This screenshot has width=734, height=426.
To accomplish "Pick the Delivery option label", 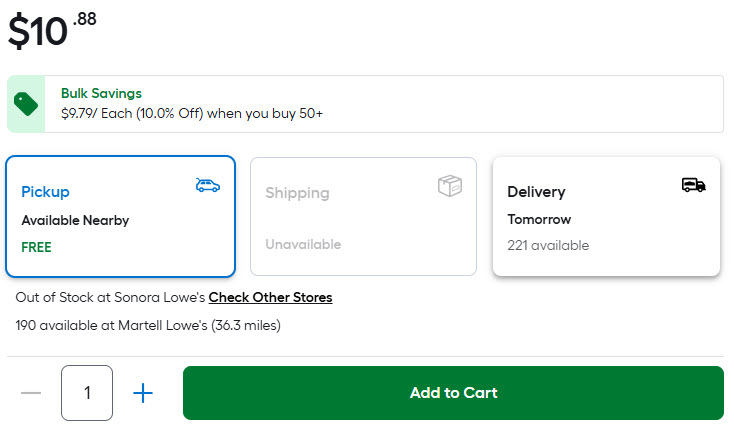I will tap(536, 192).
